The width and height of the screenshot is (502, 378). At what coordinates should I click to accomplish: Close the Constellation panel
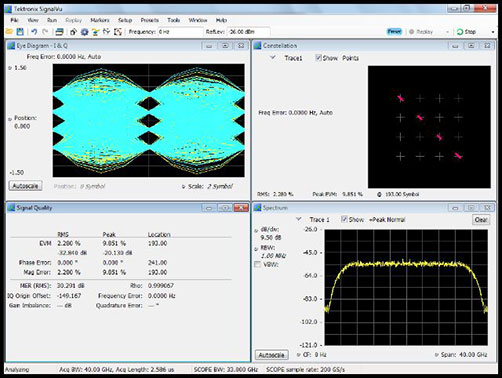487,46
